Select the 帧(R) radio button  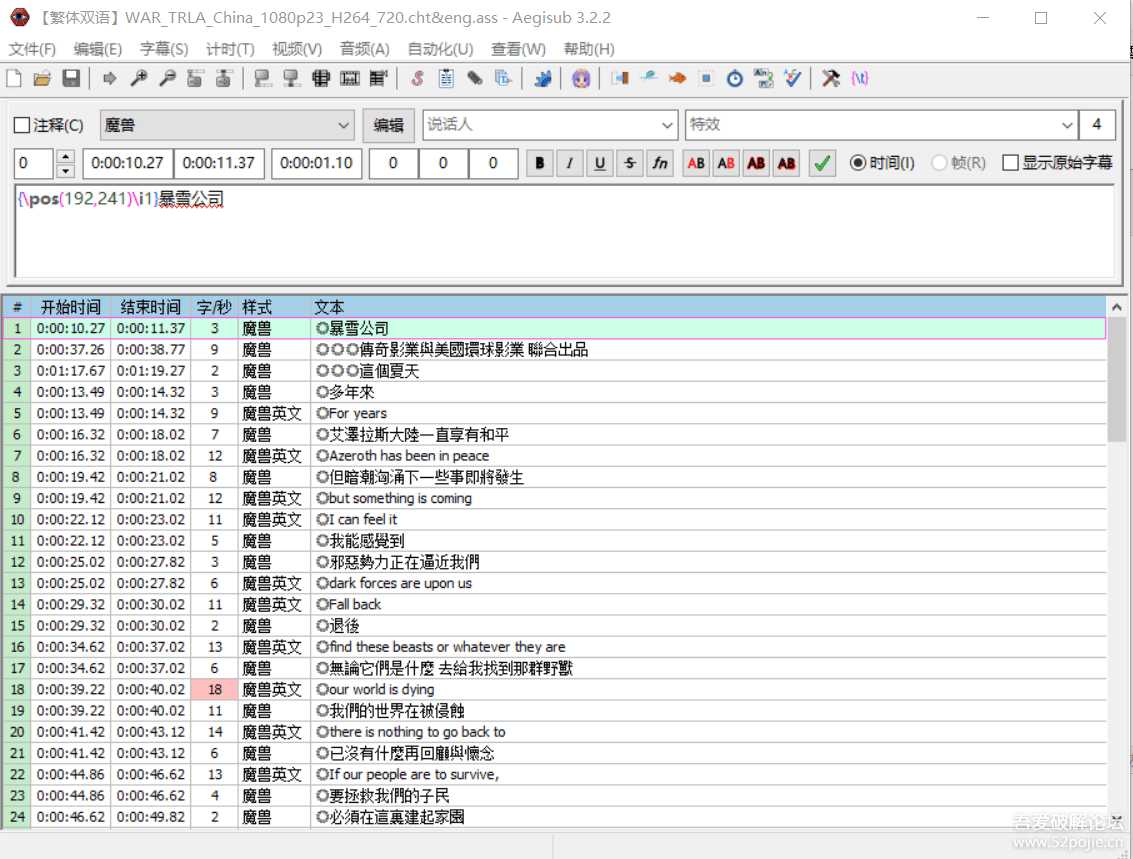[938, 164]
